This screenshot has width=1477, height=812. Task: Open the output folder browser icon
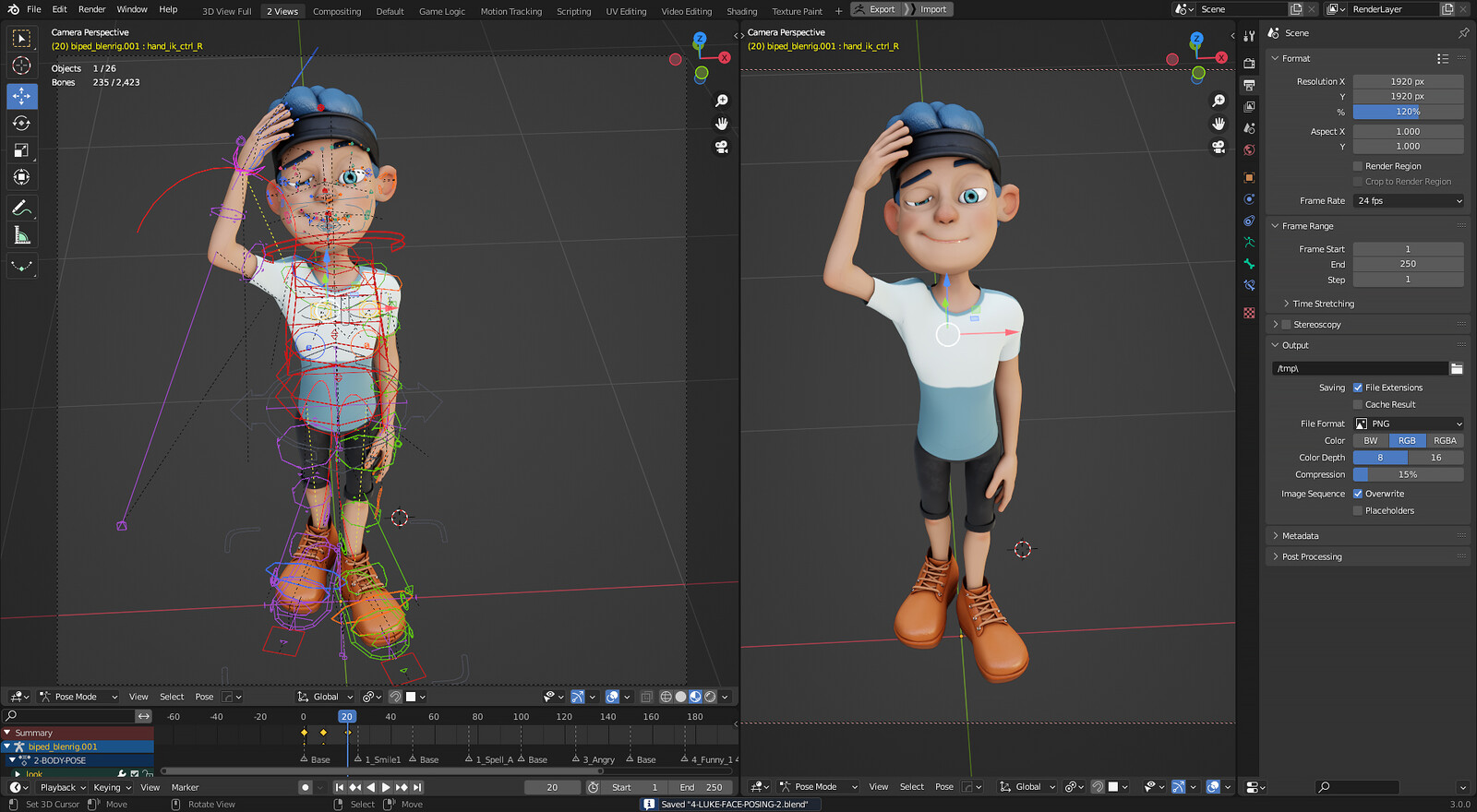[1457, 368]
